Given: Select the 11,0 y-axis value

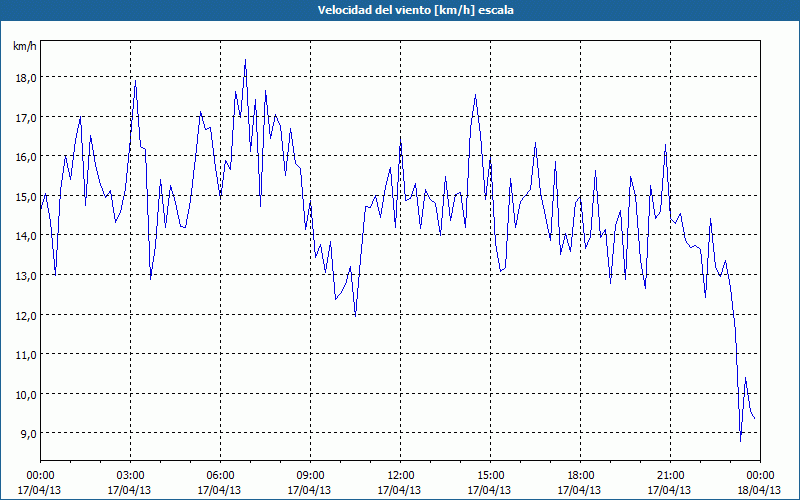Looking at the screenshot, I should tap(26, 355).
